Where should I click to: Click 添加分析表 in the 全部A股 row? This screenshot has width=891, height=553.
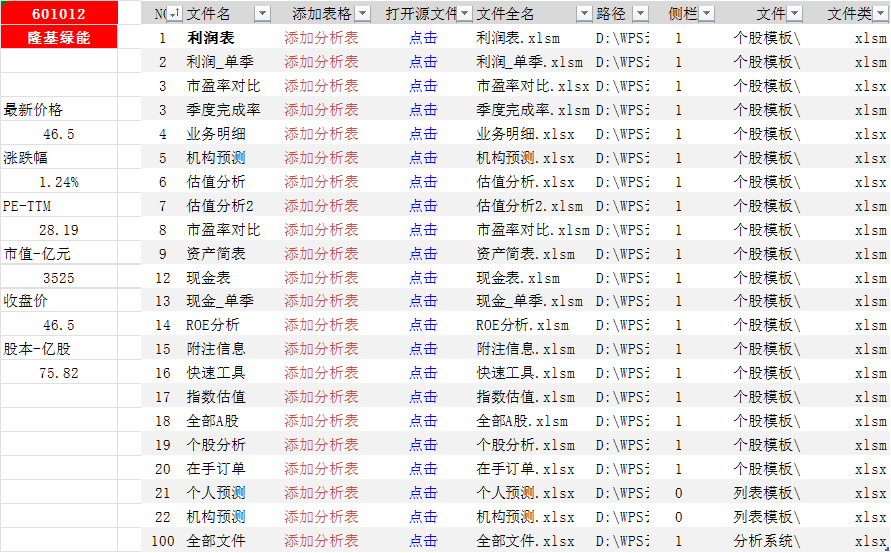coord(321,421)
